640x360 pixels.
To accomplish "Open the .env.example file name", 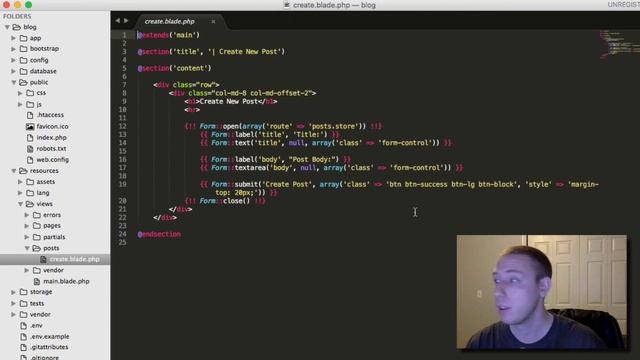I will 50,336.
